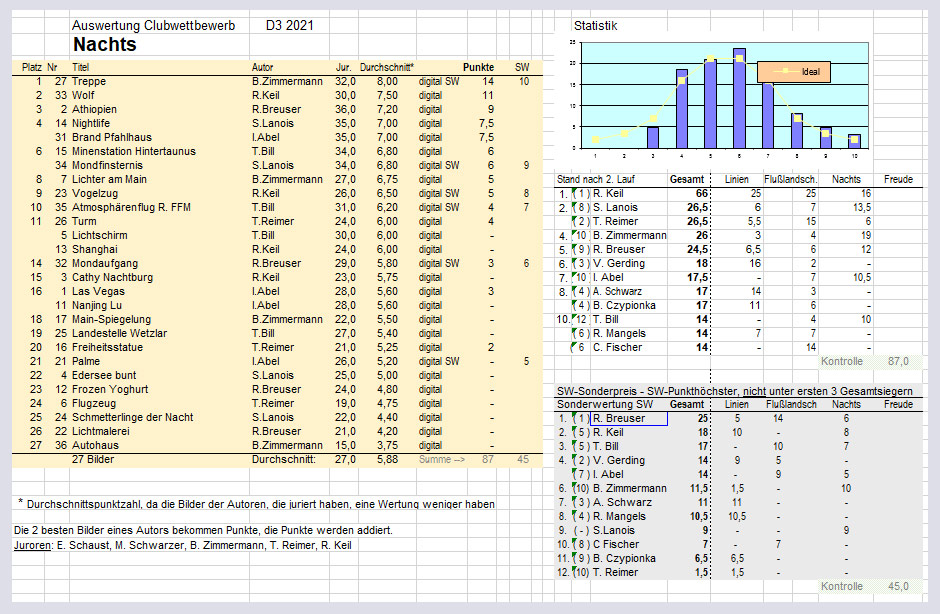Select 'S. Lanois' in the standings table

coord(615,207)
